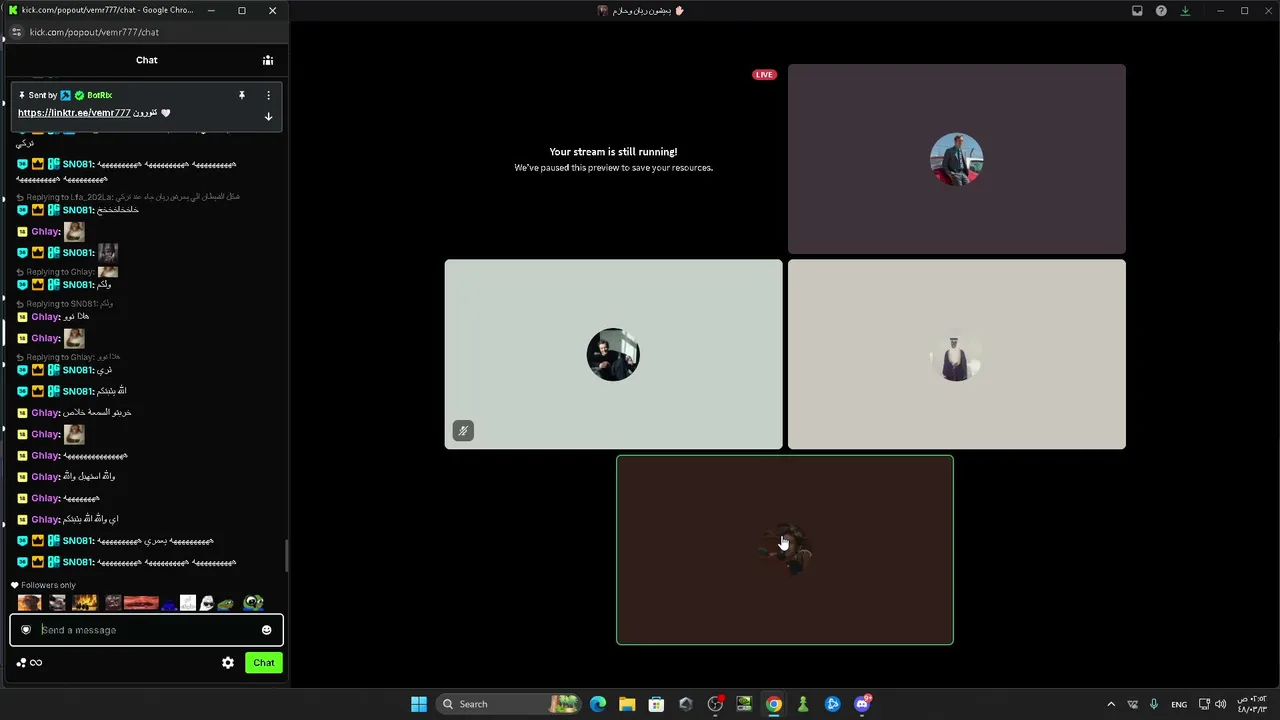Open chat settings gear icon
Screen dimensions: 1280x720
[228, 663]
